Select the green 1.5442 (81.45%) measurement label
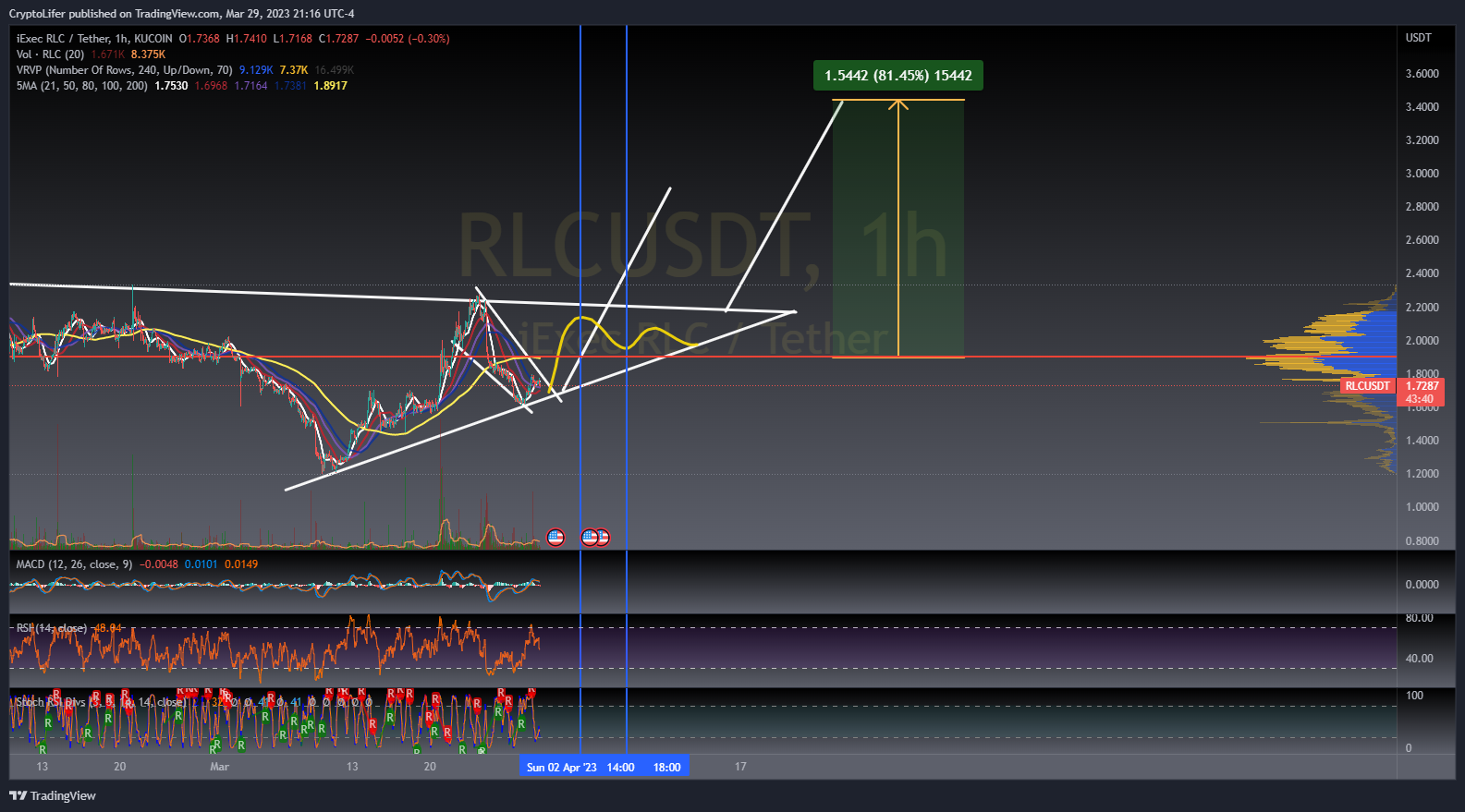1465x812 pixels. pyautogui.click(x=898, y=76)
